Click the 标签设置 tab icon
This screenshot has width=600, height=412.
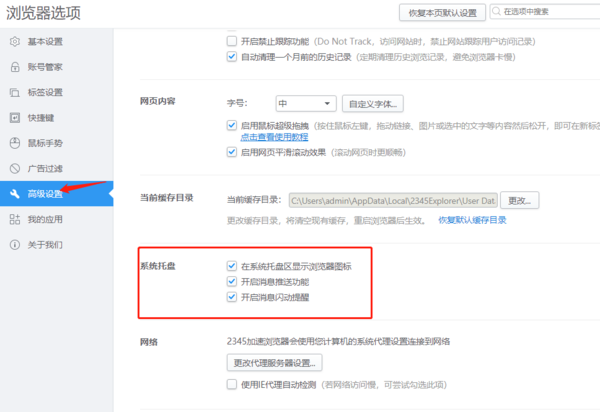[15, 92]
